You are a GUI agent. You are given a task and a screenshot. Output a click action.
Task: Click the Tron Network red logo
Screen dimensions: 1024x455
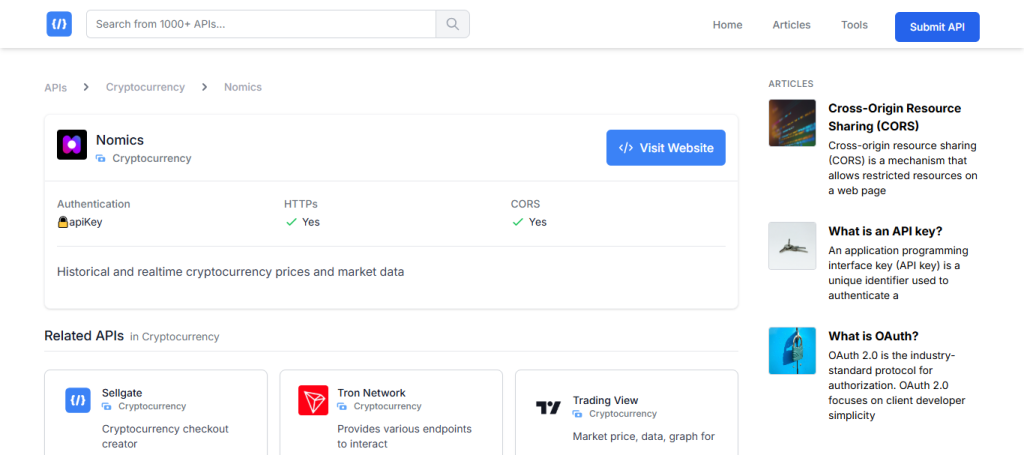pos(313,400)
